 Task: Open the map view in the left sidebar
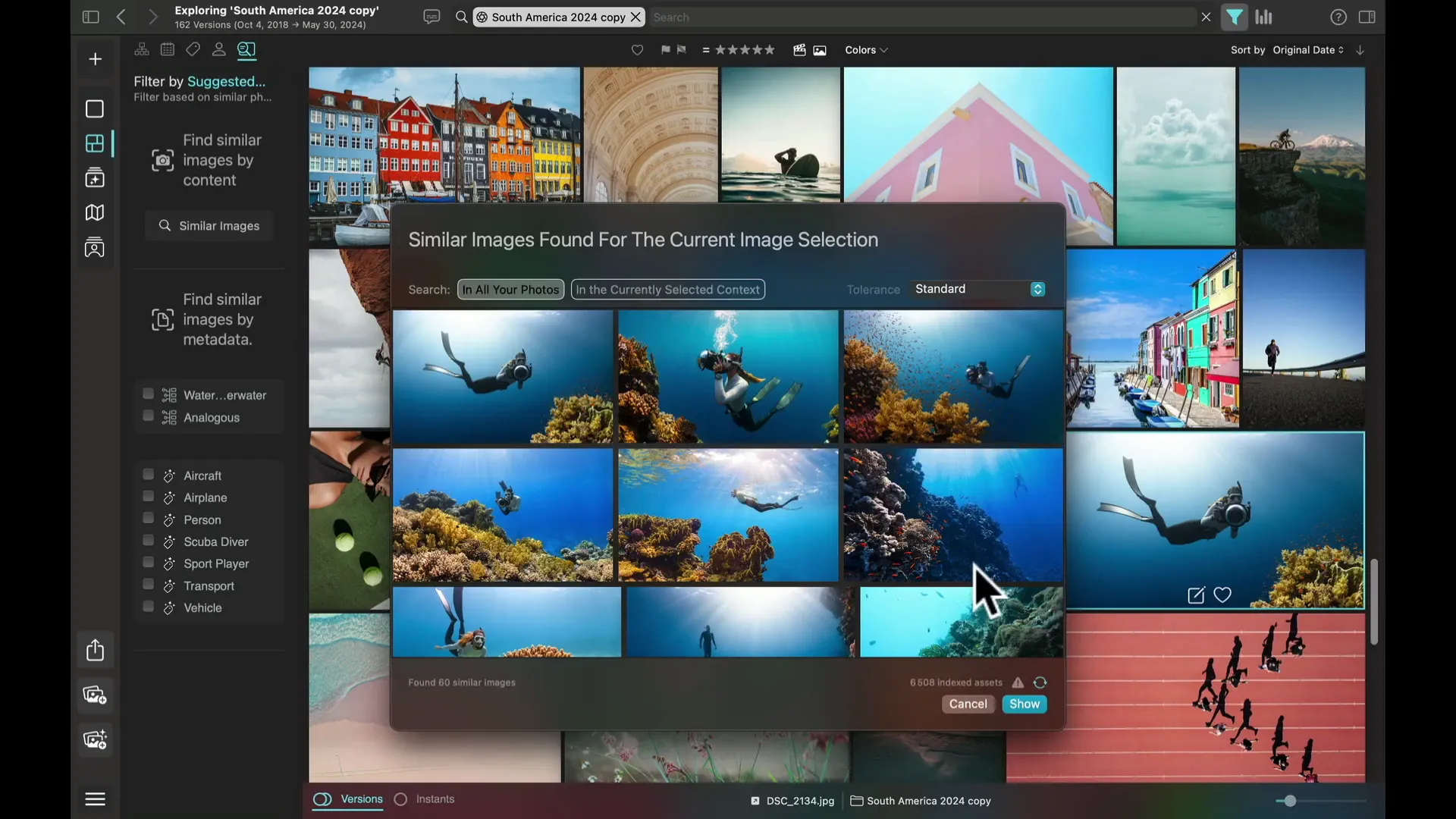coord(94,212)
